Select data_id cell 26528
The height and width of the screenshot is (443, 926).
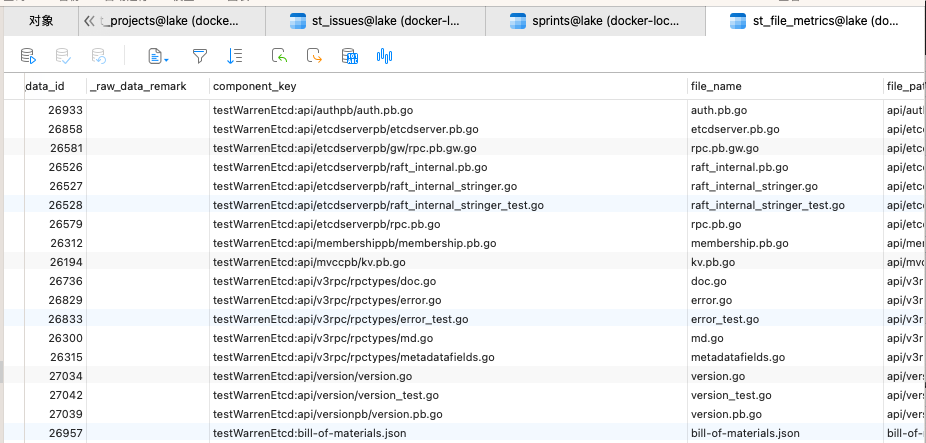tap(55, 205)
